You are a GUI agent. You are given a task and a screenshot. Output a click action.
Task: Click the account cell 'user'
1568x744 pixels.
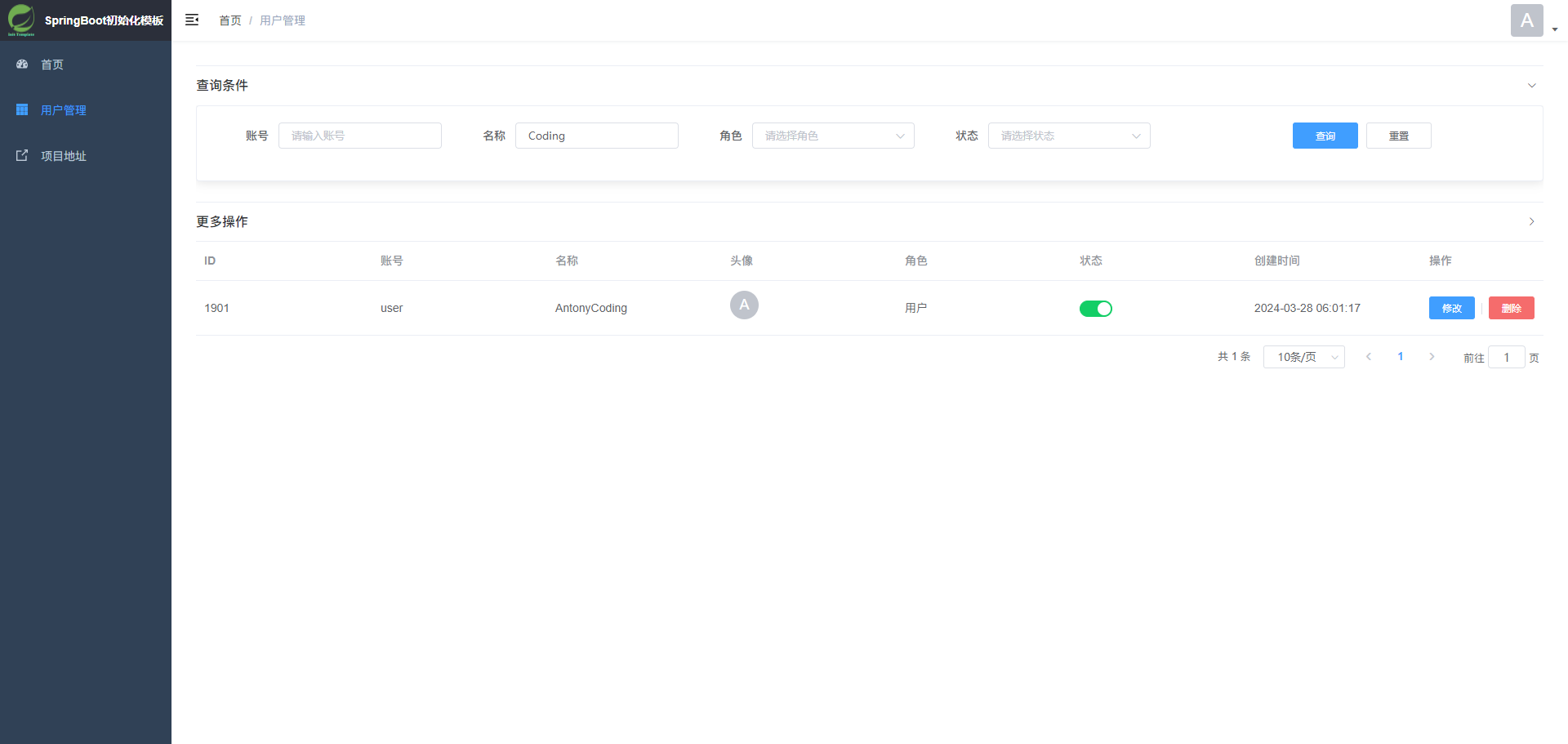(x=392, y=308)
